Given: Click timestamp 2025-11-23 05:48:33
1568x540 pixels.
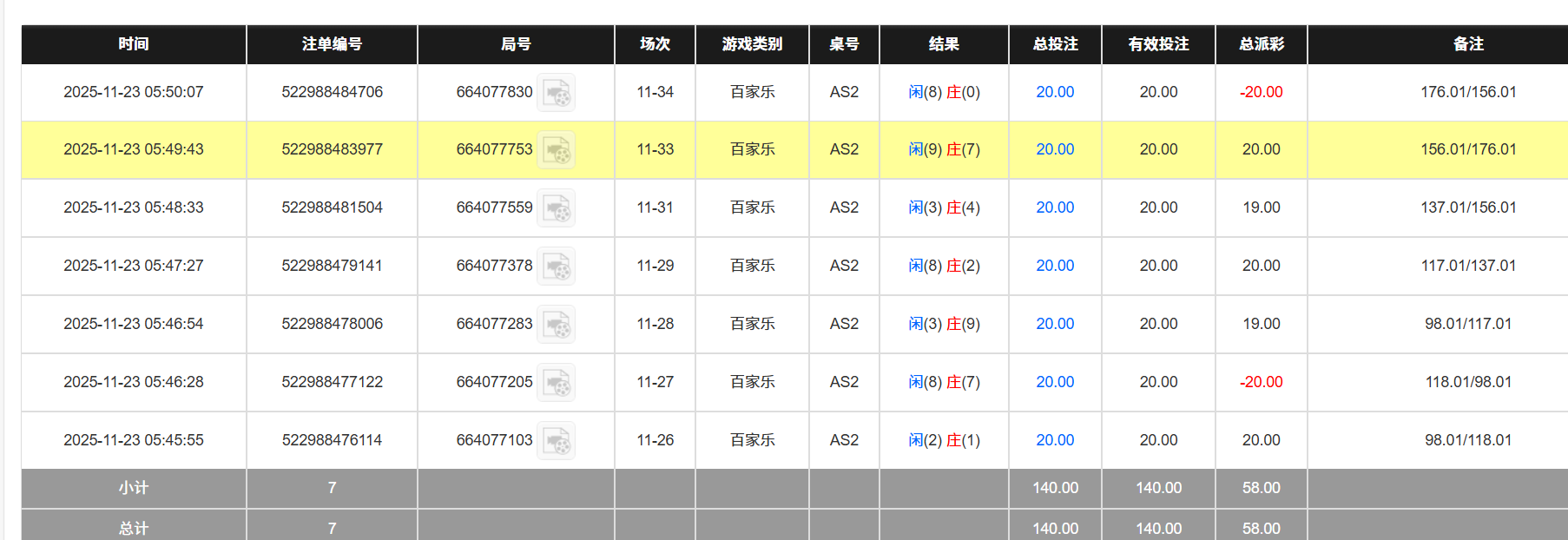Looking at the screenshot, I should [134, 207].
